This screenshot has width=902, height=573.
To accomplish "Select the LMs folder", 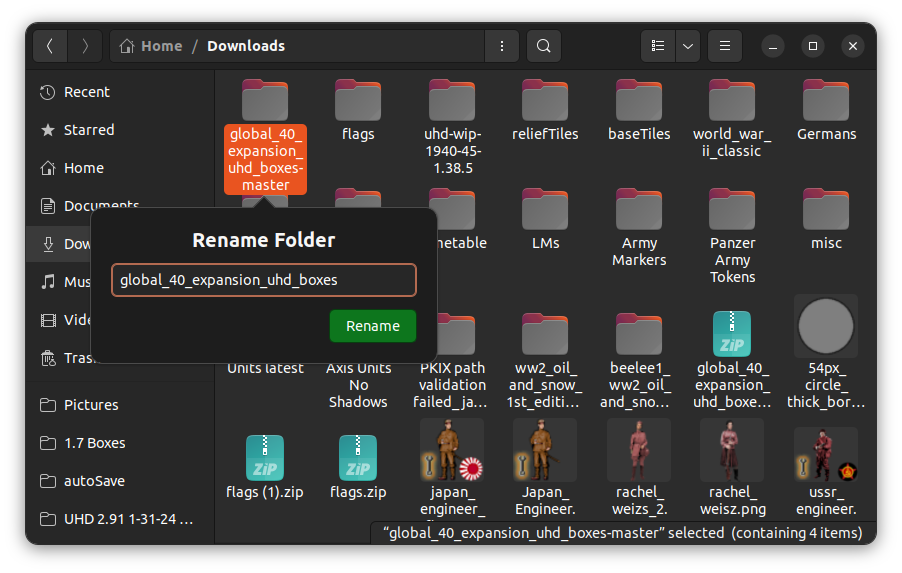I will click(545, 220).
